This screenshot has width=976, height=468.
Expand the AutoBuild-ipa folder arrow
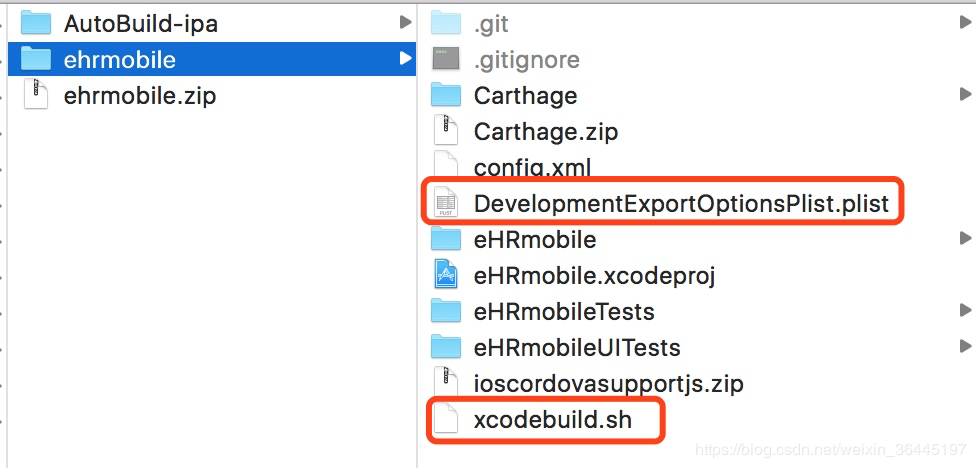click(405, 23)
